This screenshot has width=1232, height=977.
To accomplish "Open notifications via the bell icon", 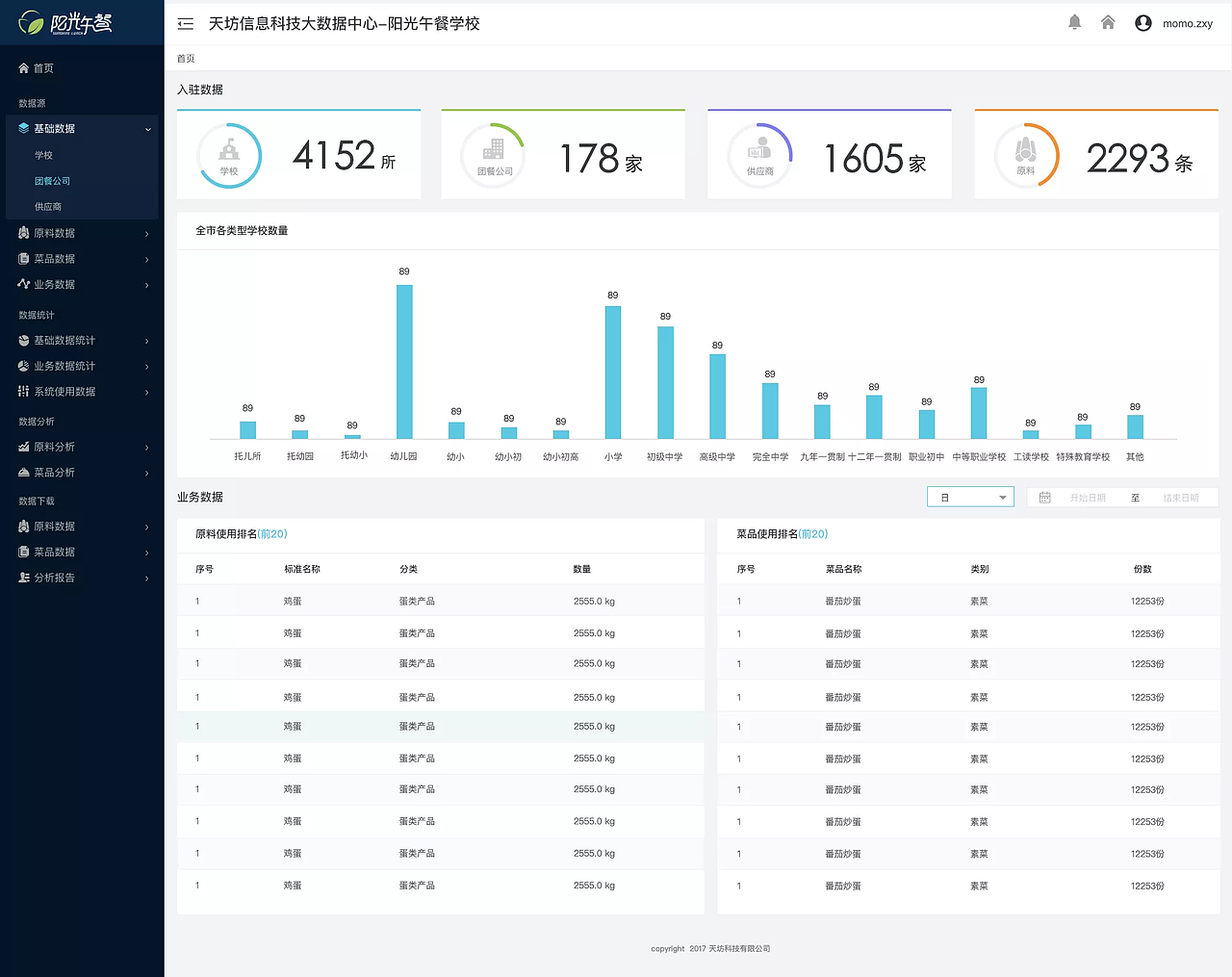I will coord(1075,22).
